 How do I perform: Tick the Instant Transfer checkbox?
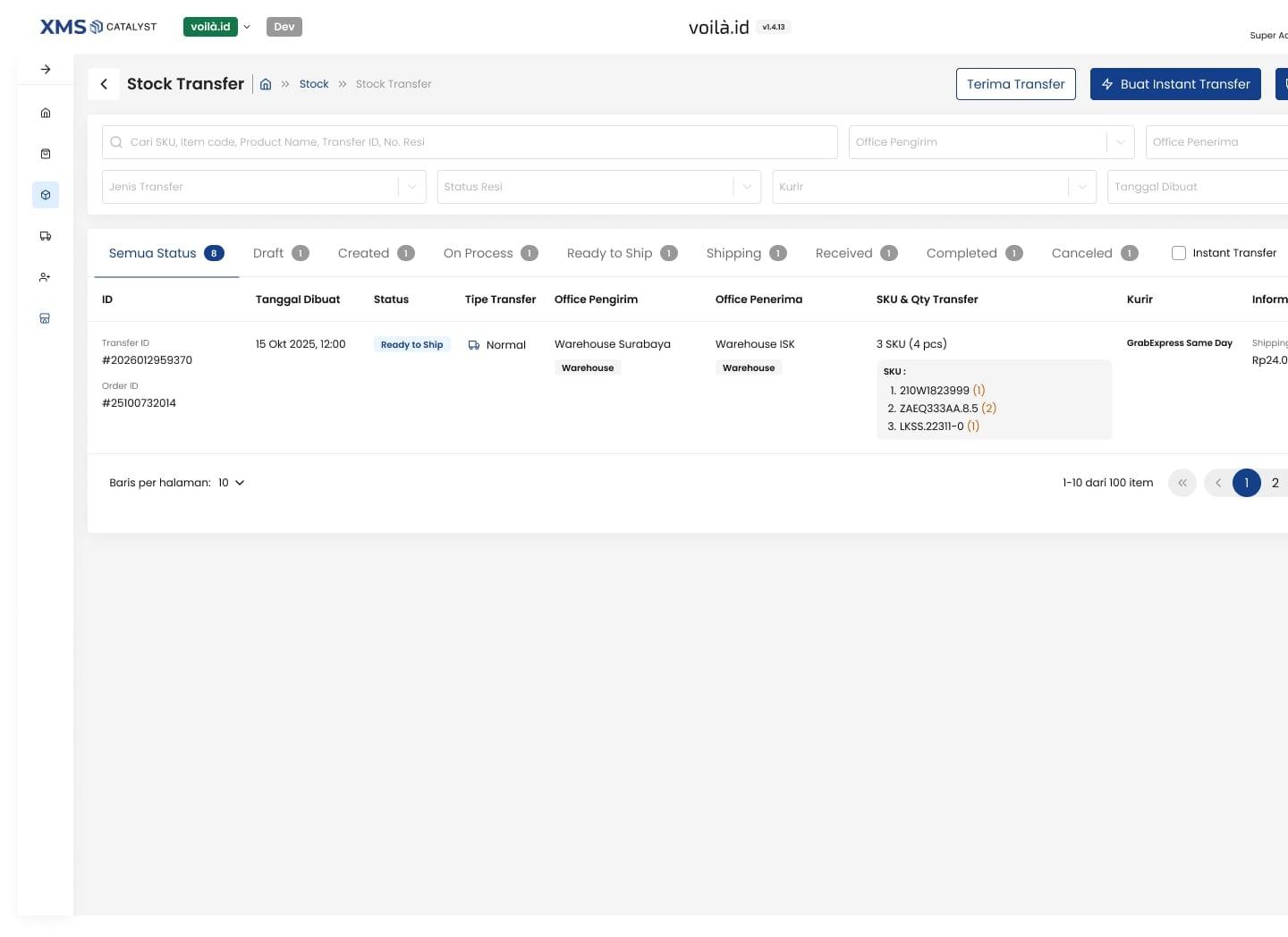(x=1179, y=253)
